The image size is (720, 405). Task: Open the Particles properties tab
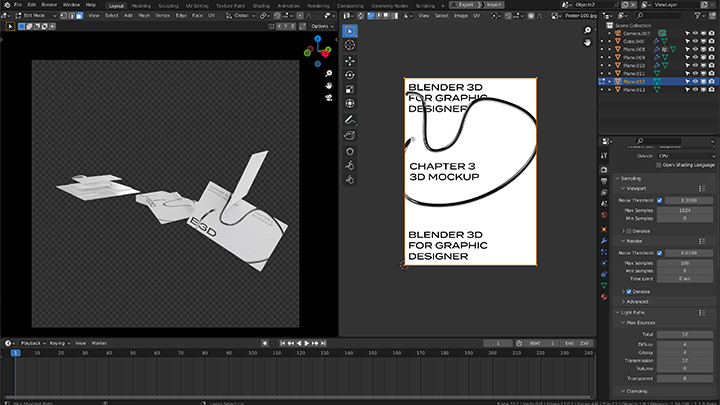(x=604, y=252)
